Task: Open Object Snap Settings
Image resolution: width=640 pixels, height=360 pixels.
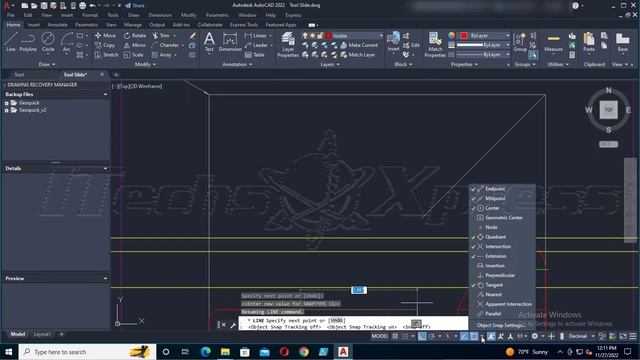Action: (x=500, y=325)
